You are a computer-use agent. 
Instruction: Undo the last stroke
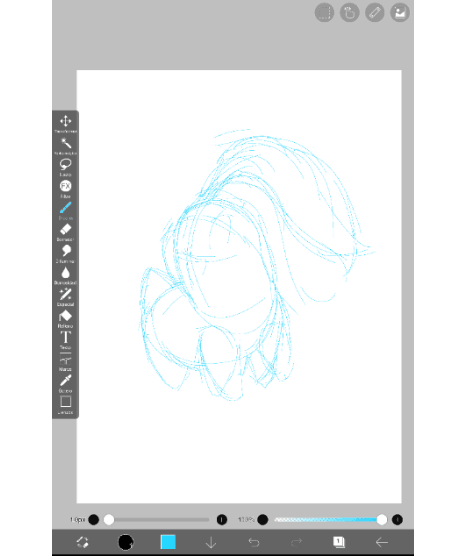[254, 542]
